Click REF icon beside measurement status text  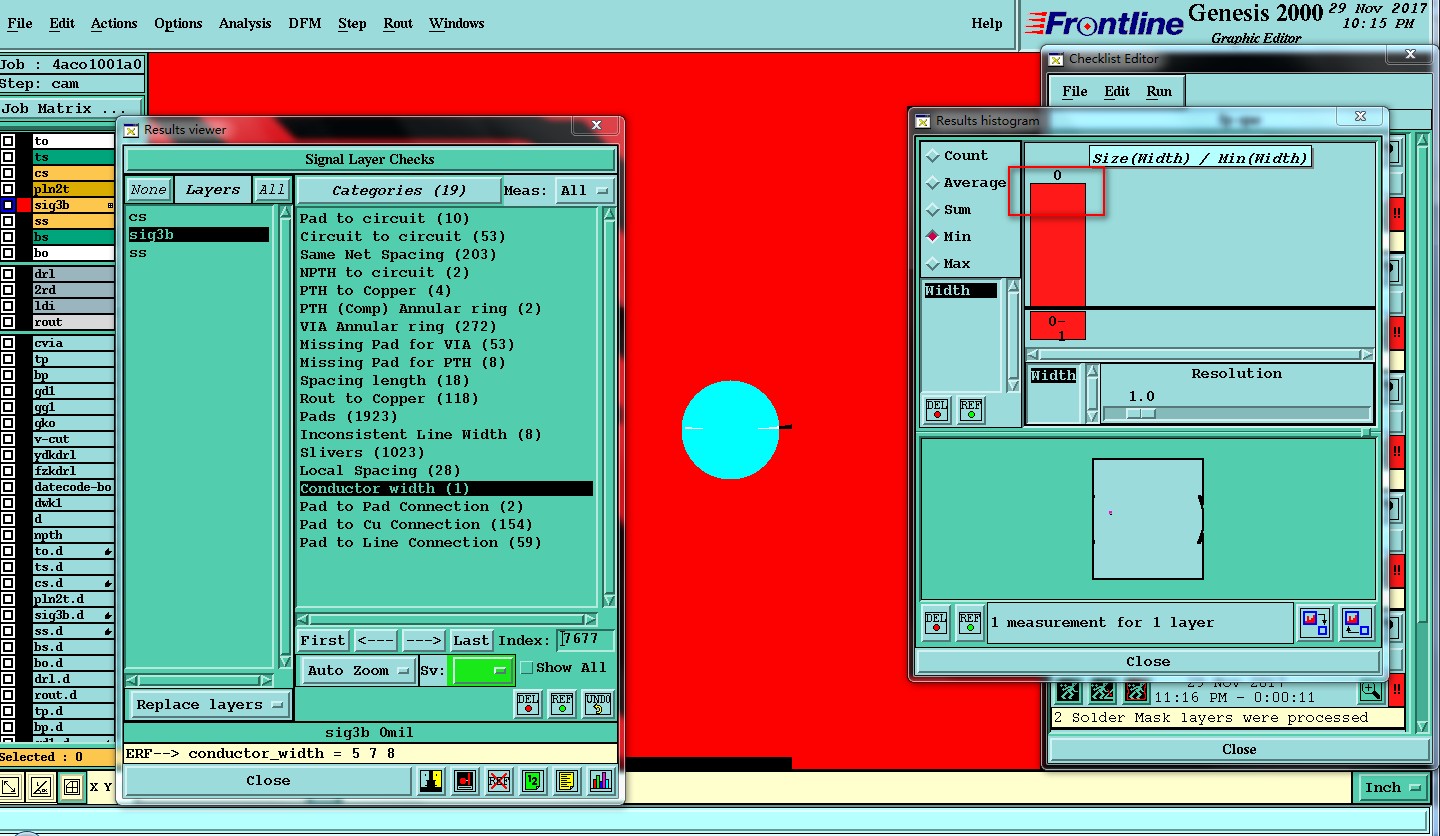click(970, 622)
